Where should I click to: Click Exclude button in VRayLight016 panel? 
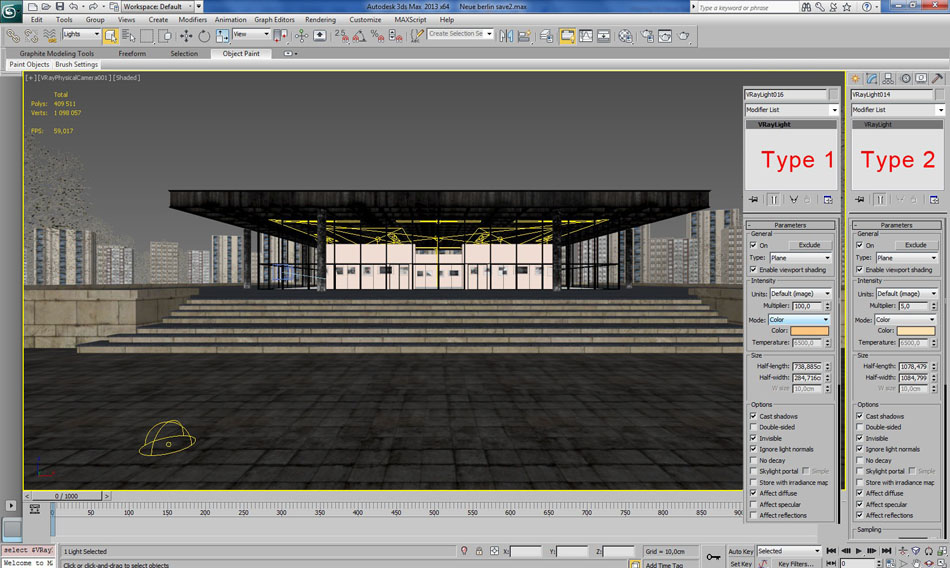[x=809, y=245]
